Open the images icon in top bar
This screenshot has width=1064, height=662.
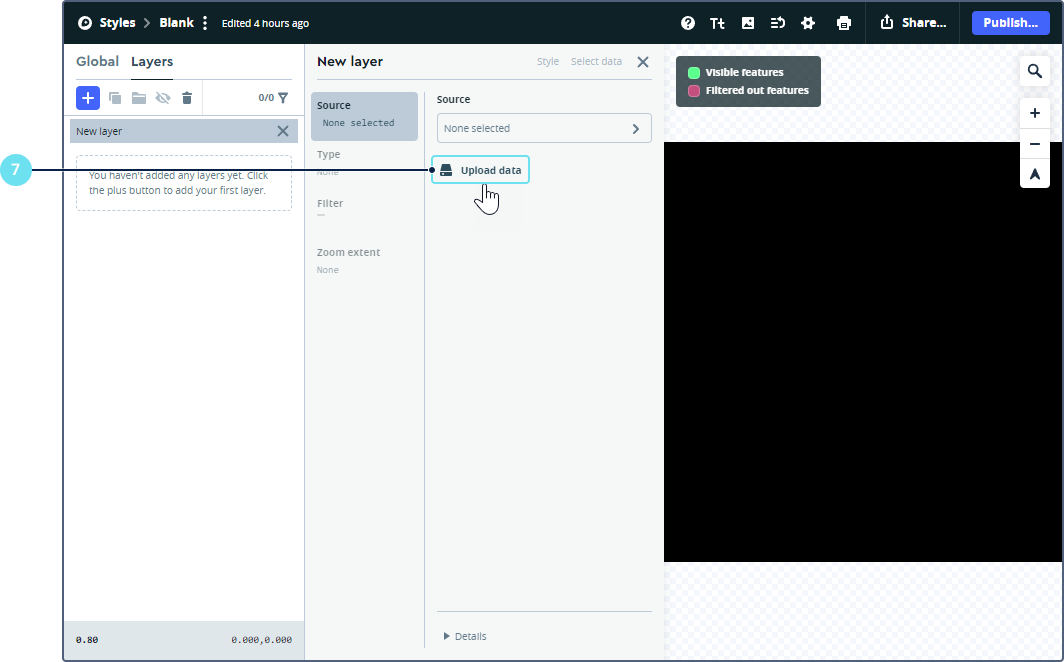tap(748, 23)
